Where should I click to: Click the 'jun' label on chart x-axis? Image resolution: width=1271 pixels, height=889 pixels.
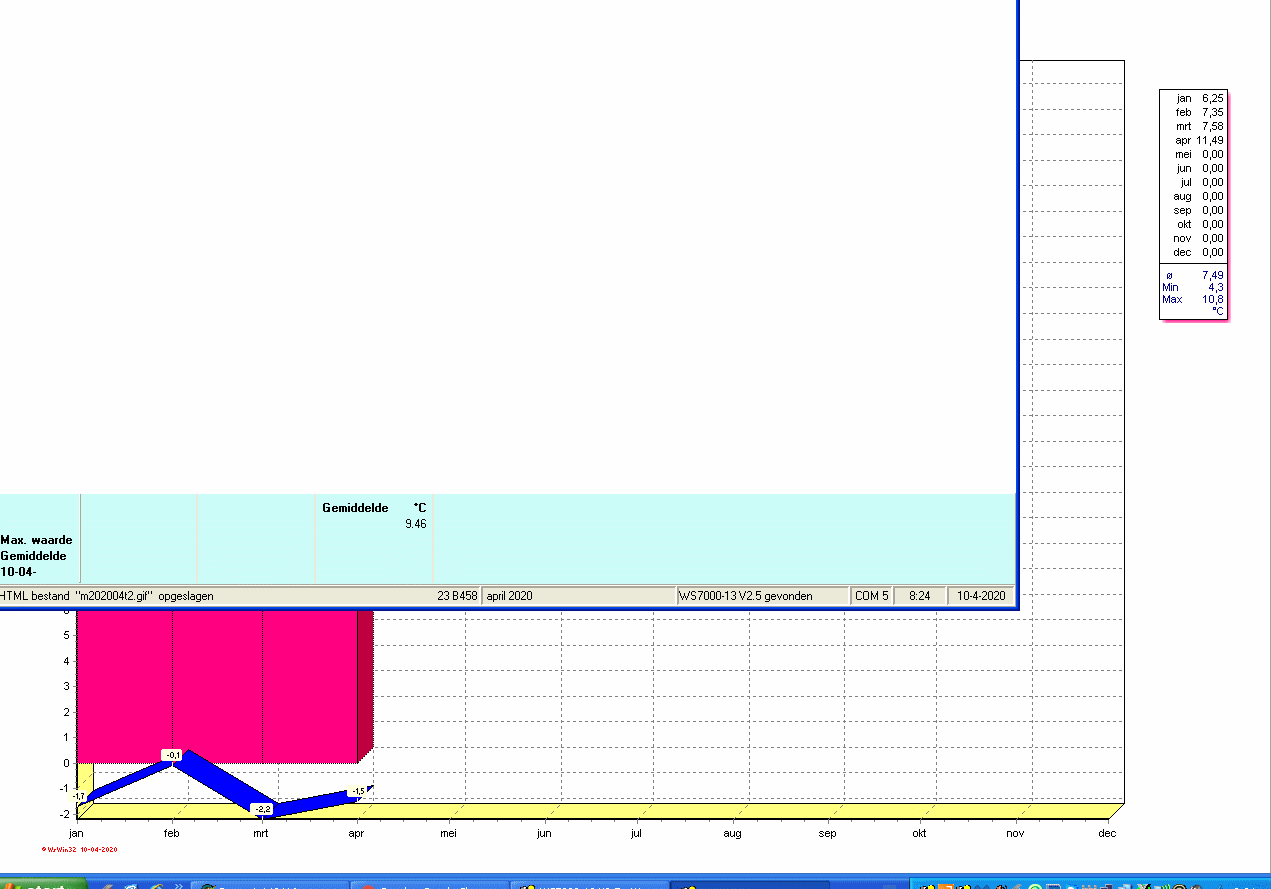(544, 833)
